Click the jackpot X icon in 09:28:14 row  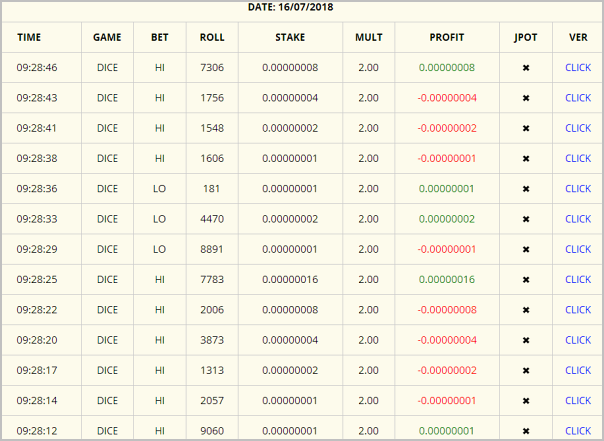pos(526,401)
